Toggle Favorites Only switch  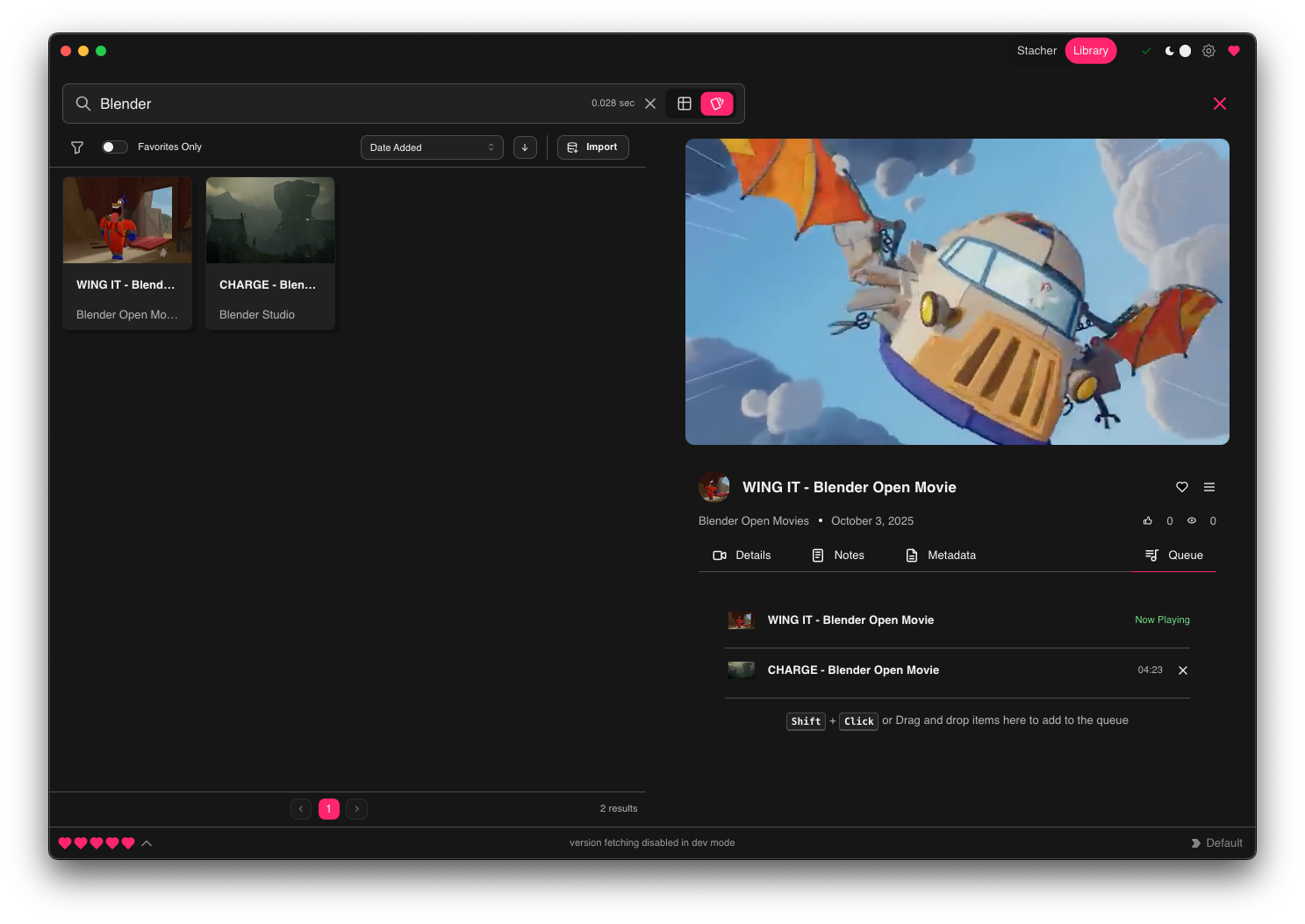coord(114,147)
